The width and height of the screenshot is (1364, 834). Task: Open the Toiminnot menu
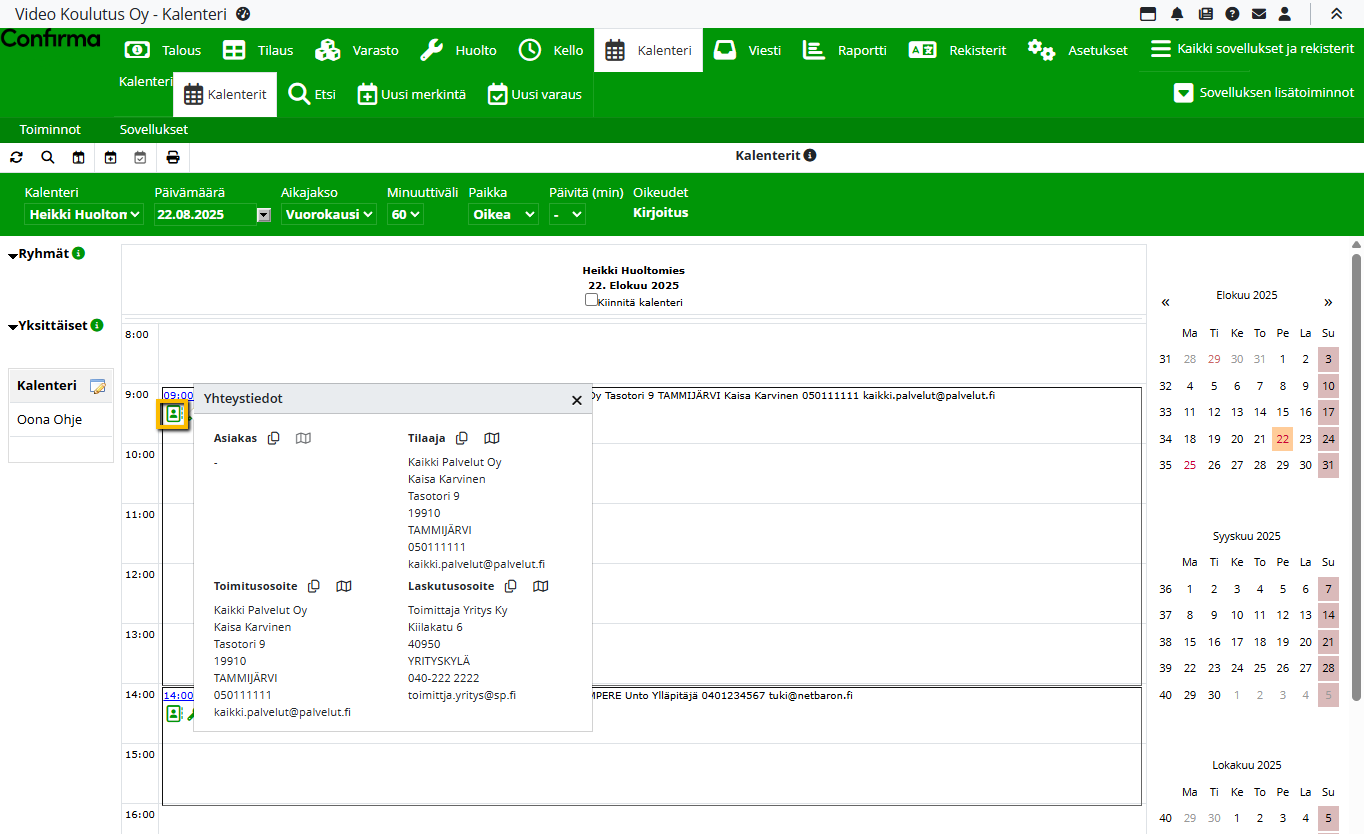[x=50, y=129]
